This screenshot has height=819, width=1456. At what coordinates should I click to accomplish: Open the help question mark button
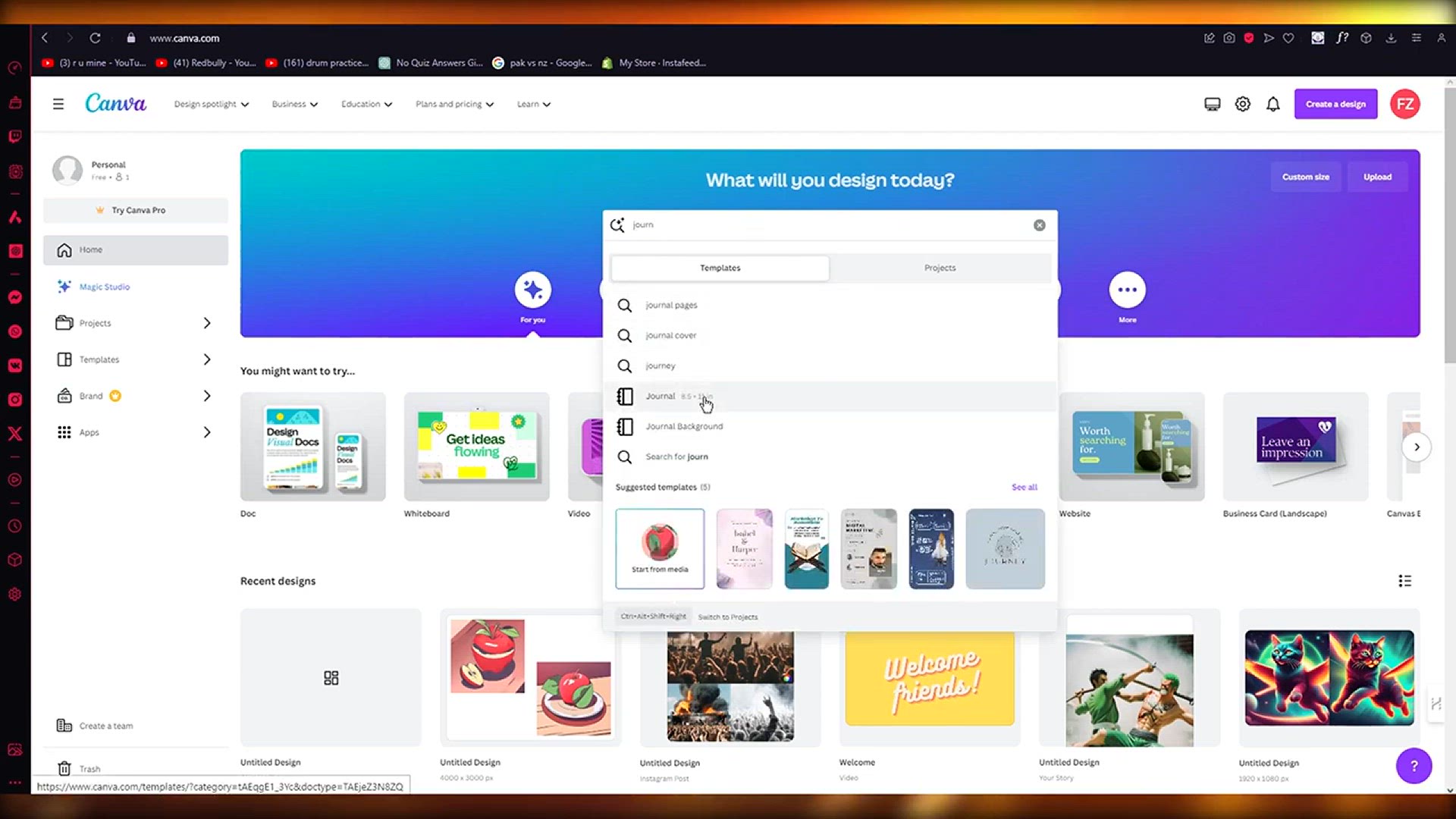[1414, 766]
